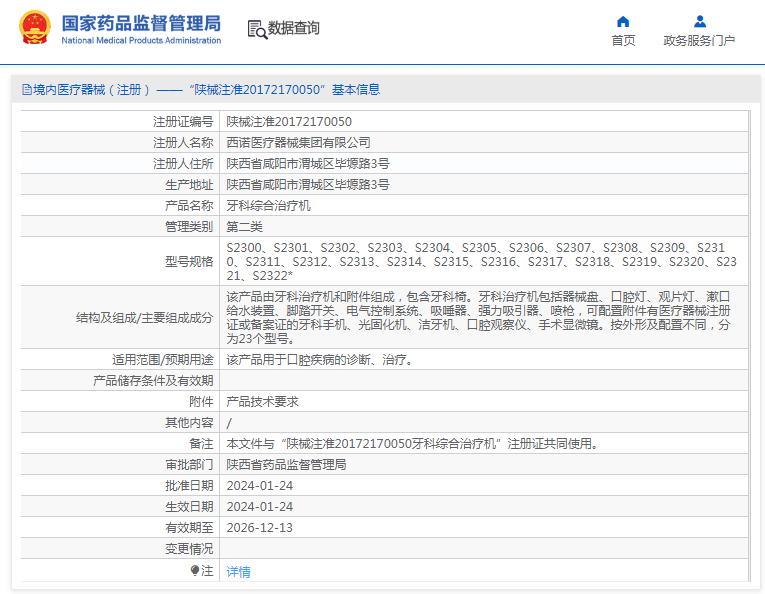Click the document icon before 境内医疗器械
Screen dimensions: 765x594
[27, 90]
